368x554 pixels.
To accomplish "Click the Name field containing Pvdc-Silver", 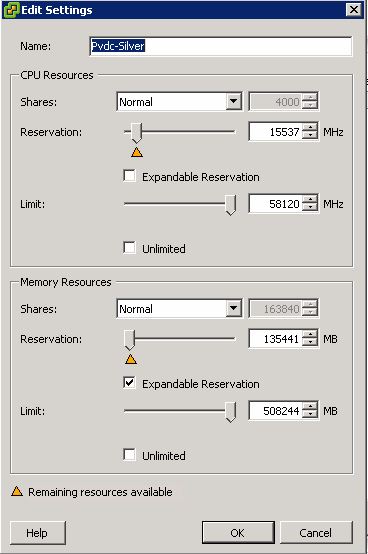I will click(x=221, y=46).
